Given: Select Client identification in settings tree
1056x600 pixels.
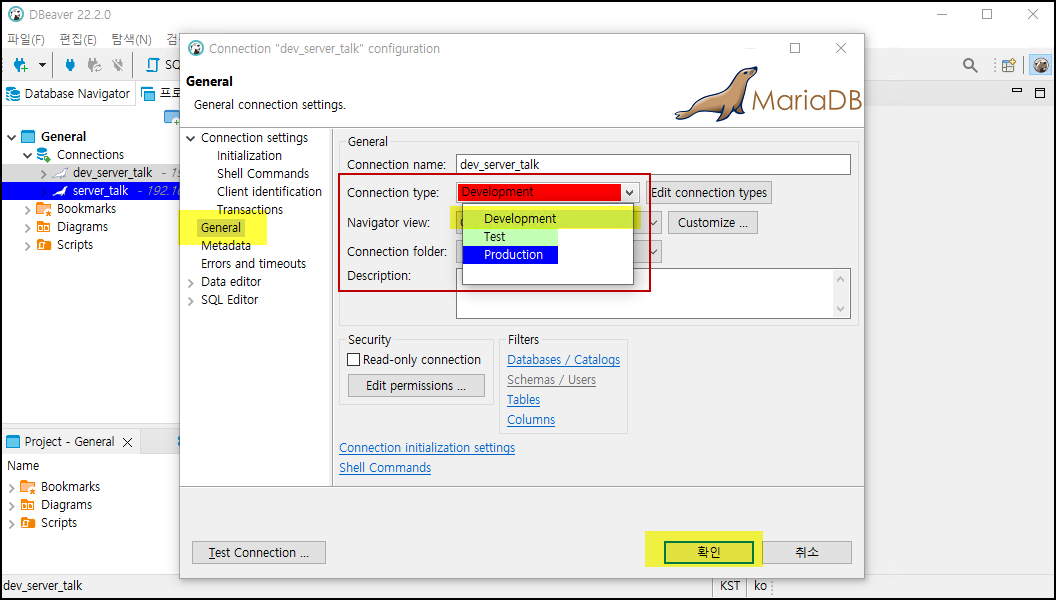Looking at the screenshot, I should pos(269,192).
